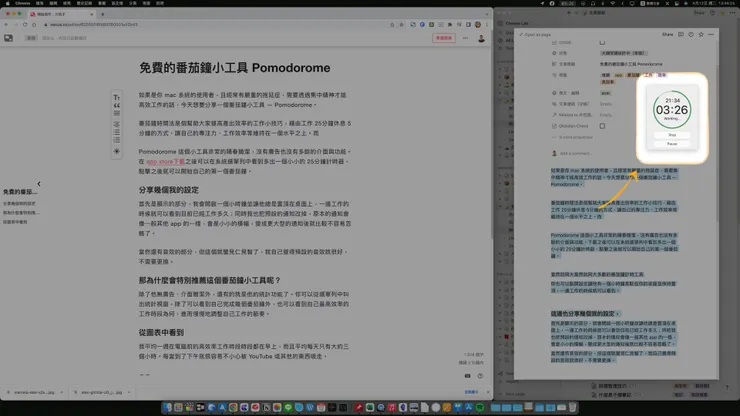
Task: Open dropdown arrow of first downloaded jpg
Action: coord(61,392)
